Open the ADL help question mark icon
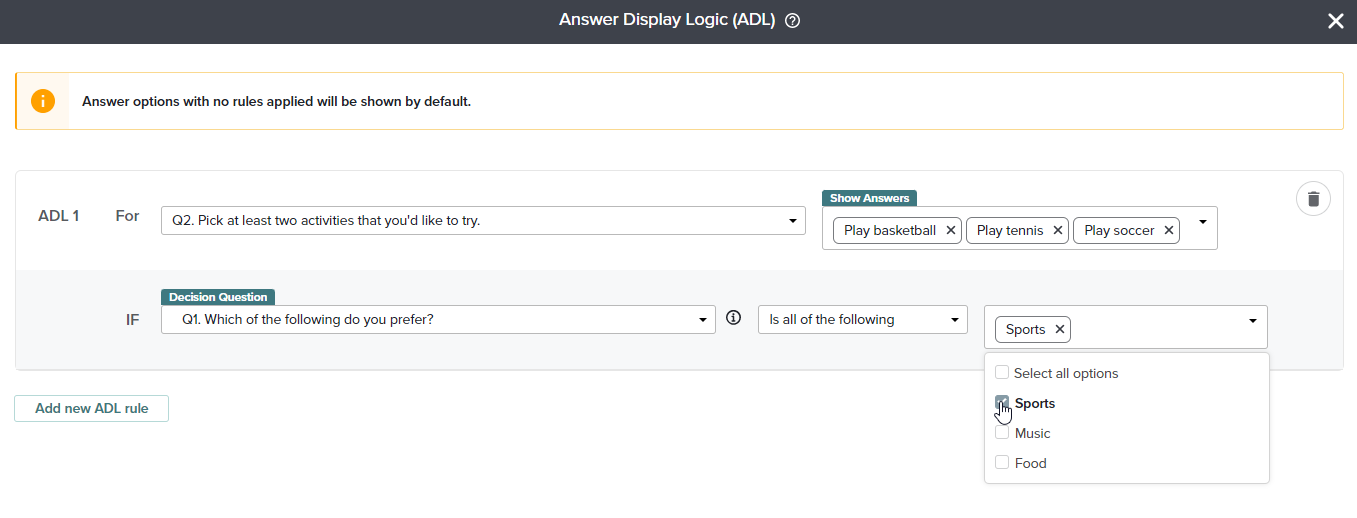 (x=792, y=21)
